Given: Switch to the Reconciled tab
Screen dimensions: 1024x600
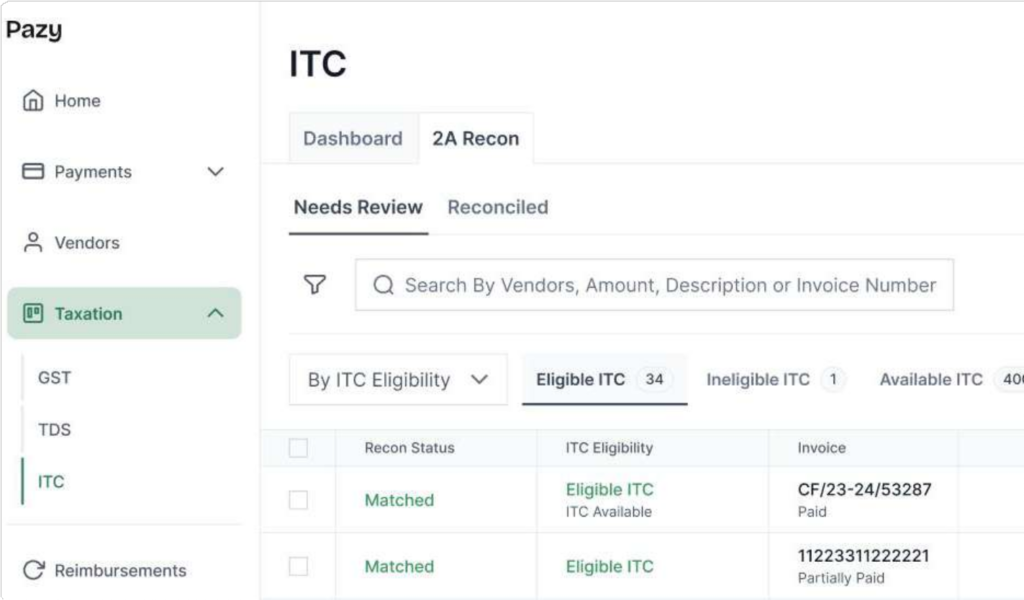Looking at the screenshot, I should click(497, 208).
